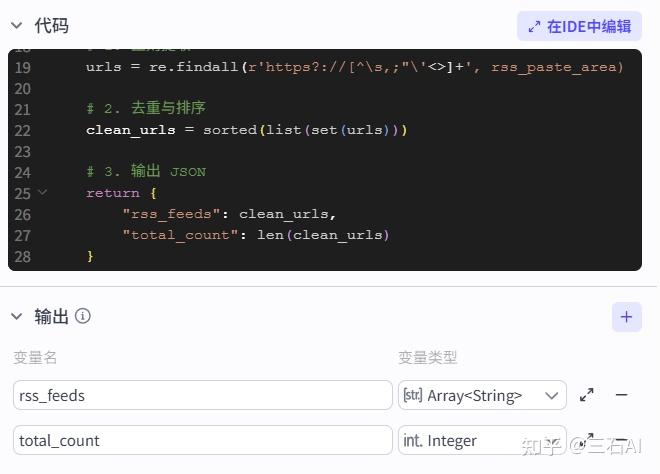
Task: Collapse the 输出 section chevron
Action: [16, 317]
